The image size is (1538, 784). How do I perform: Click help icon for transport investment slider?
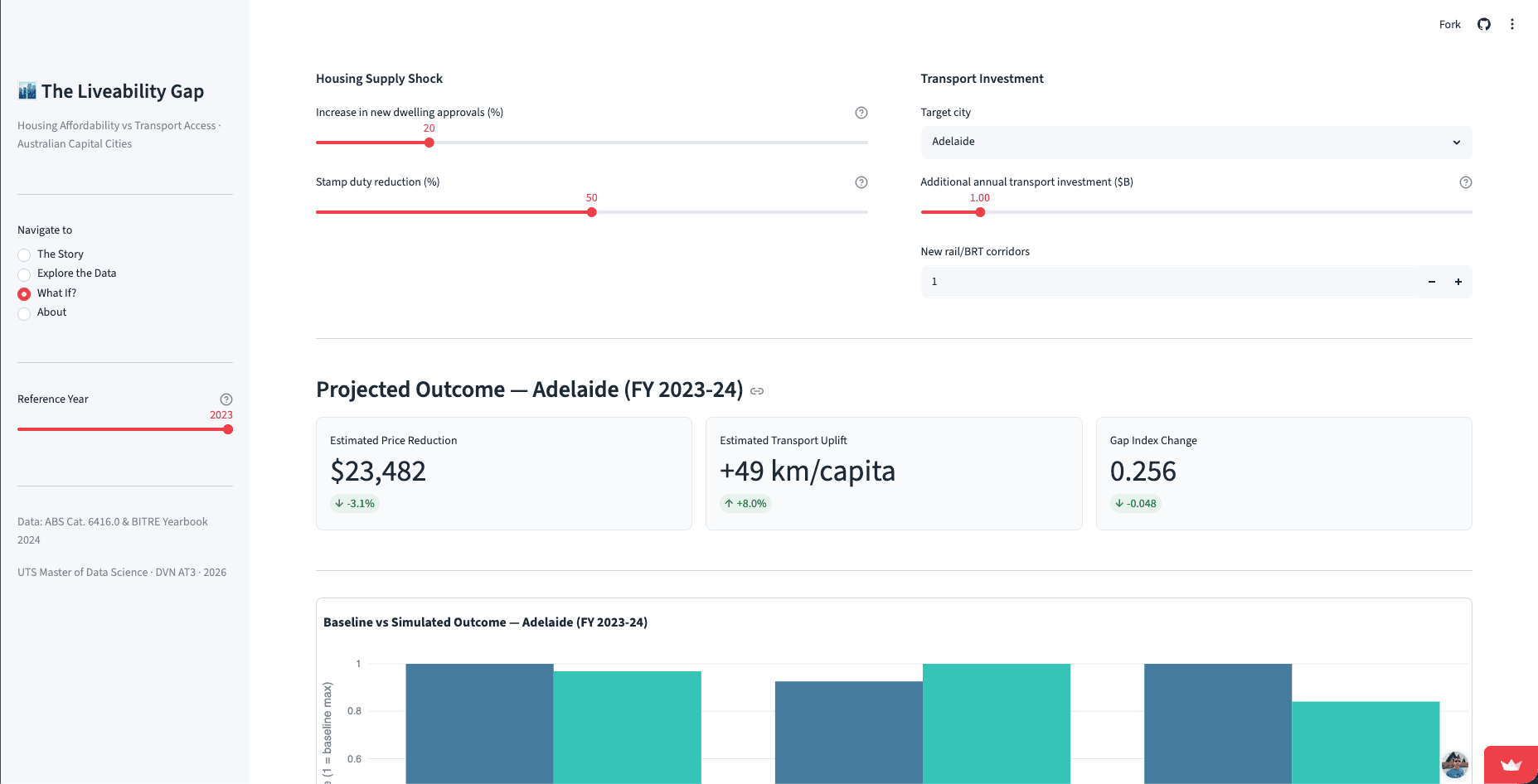point(1466,182)
